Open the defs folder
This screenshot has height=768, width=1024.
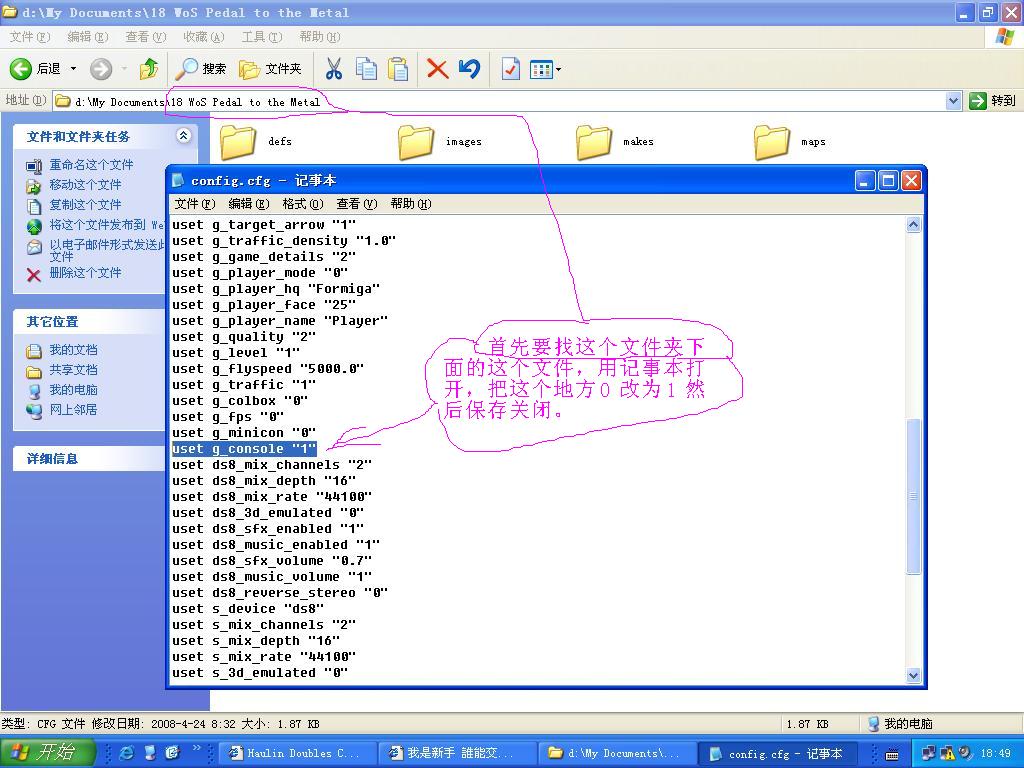click(240, 142)
